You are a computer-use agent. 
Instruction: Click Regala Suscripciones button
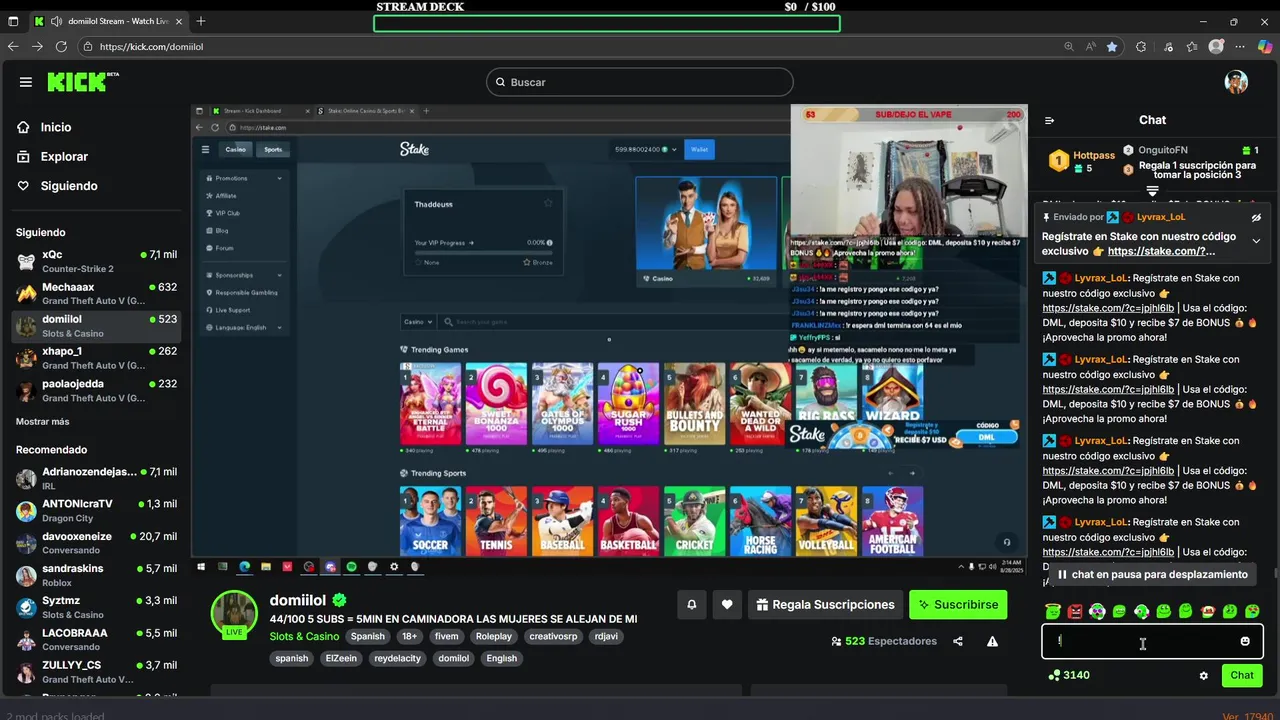point(825,605)
